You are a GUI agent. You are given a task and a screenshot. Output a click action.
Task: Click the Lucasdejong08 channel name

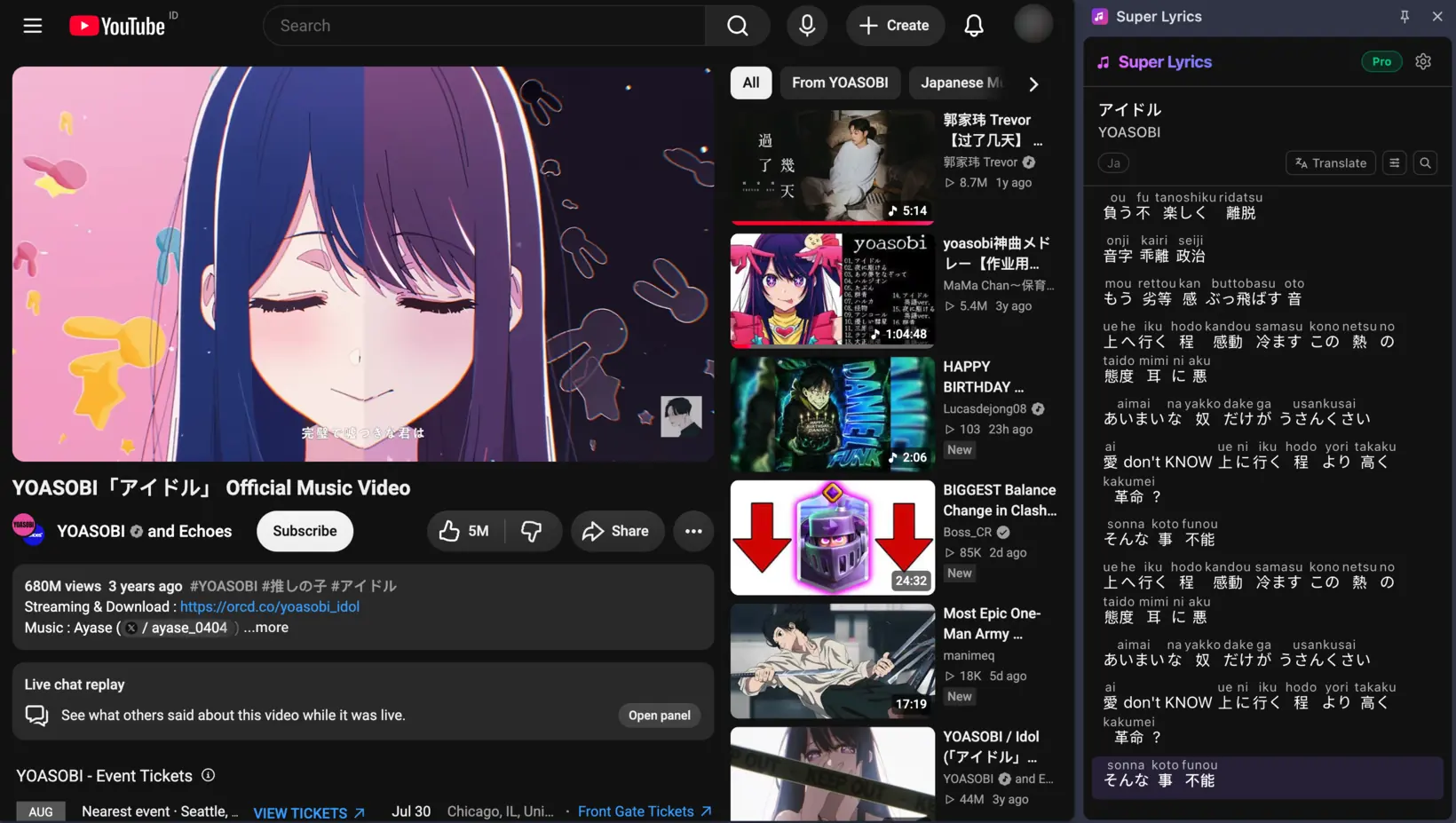985,408
